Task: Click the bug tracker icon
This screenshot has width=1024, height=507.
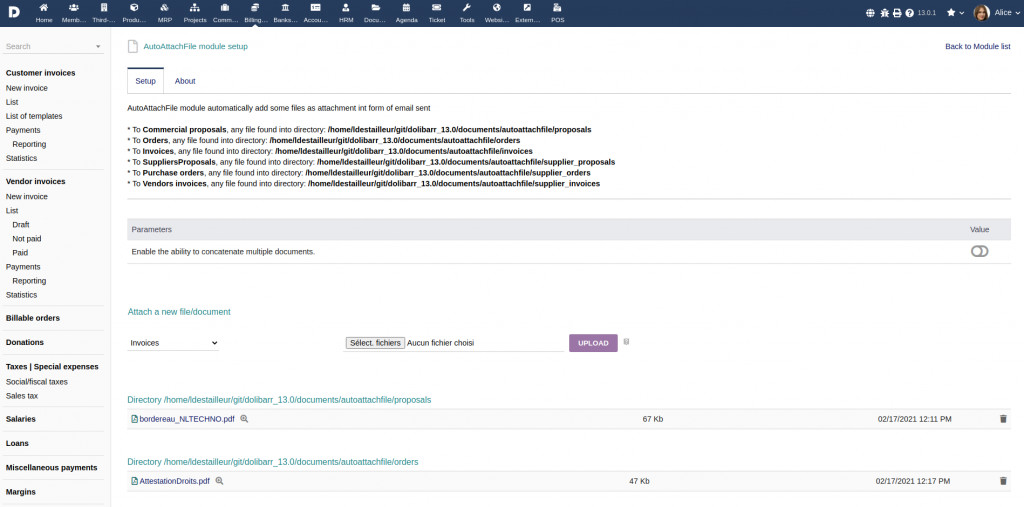Action: 884,12
